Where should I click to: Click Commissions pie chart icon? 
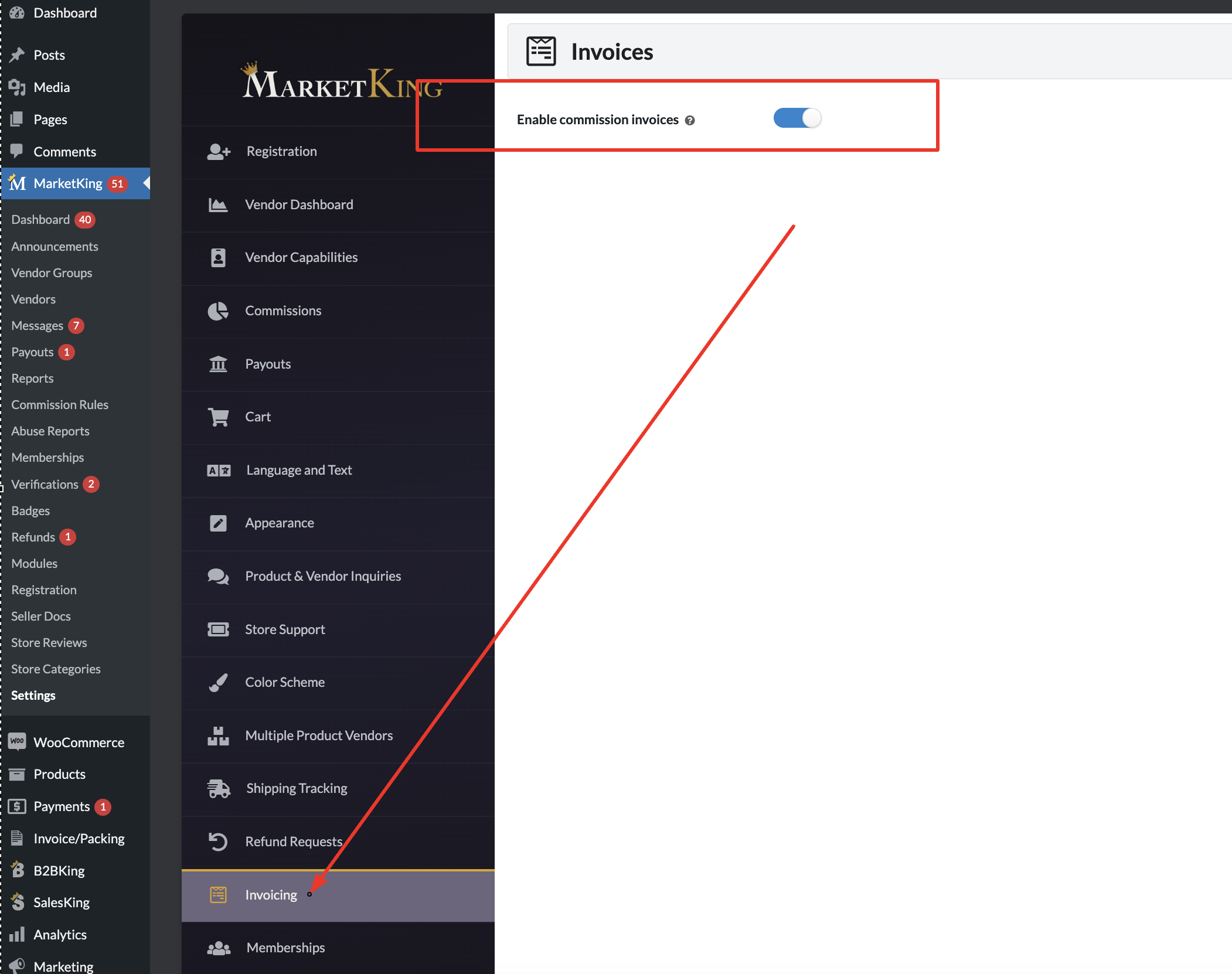218,311
